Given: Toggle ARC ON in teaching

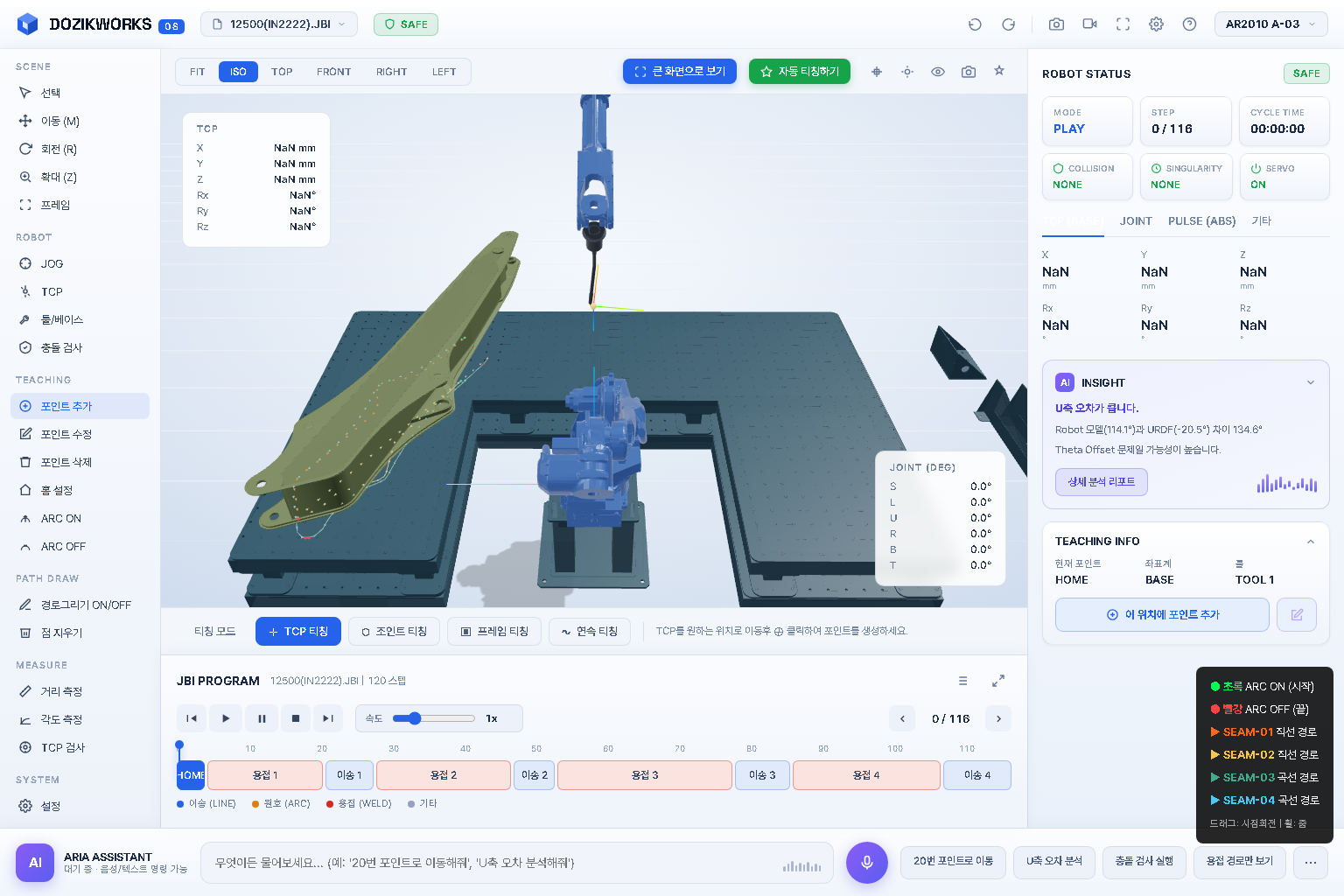Looking at the screenshot, I should pyautogui.click(x=80, y=518).
